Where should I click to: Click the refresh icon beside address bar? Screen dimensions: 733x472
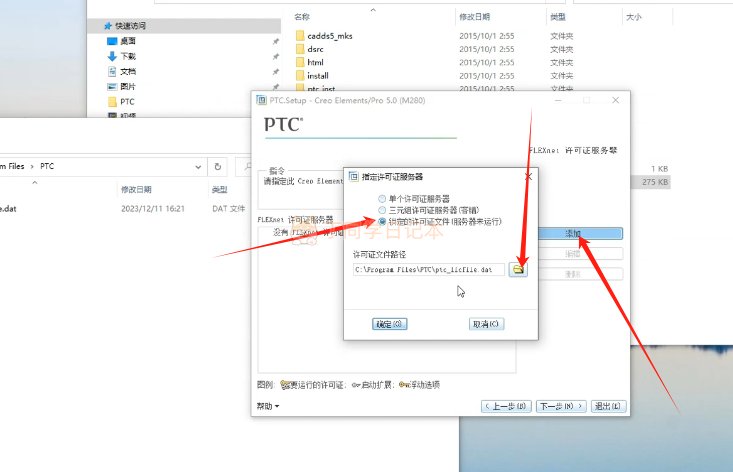pyautogui.click(x=217, y=166)
